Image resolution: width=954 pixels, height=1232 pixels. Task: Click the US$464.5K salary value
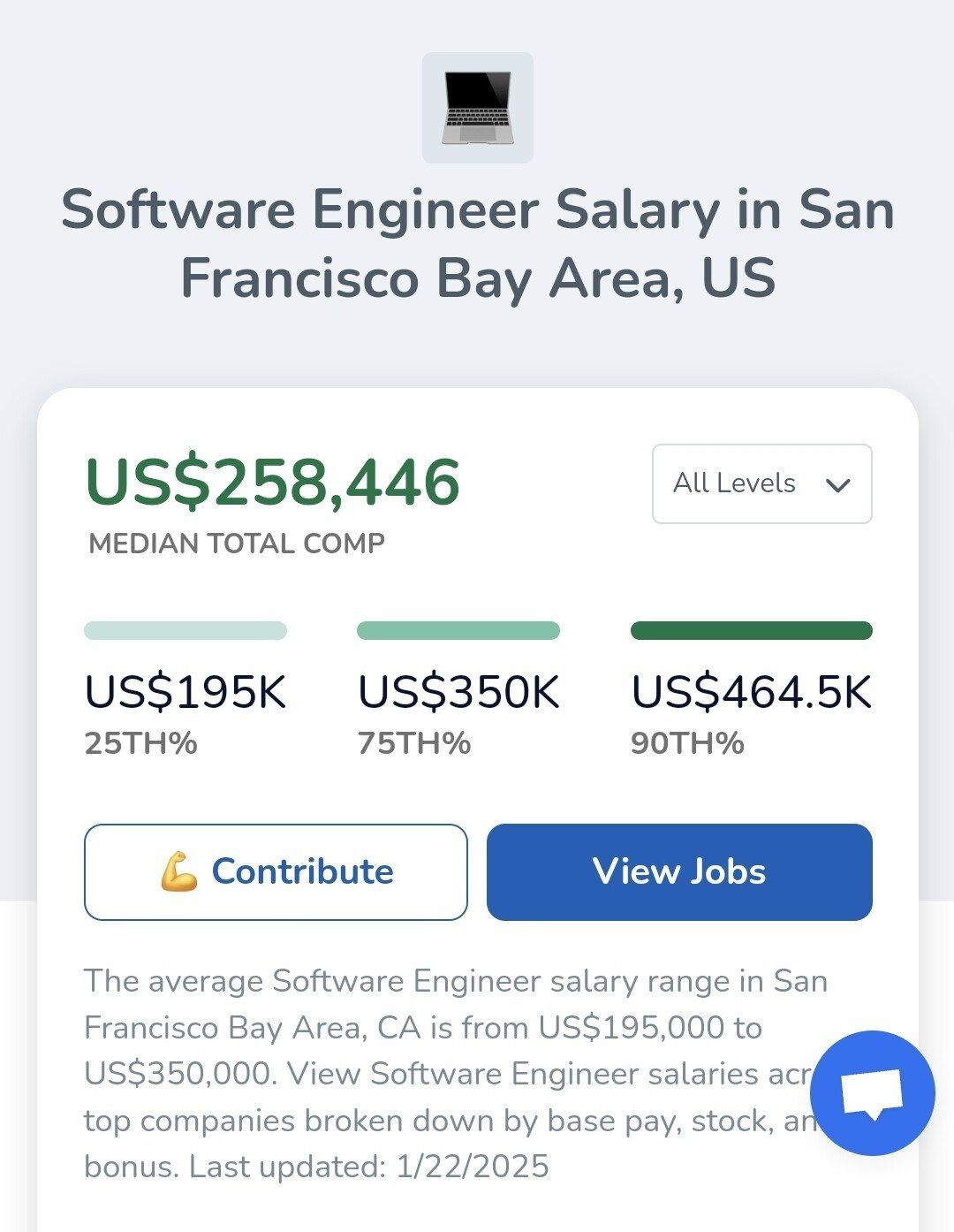(751, 692)
